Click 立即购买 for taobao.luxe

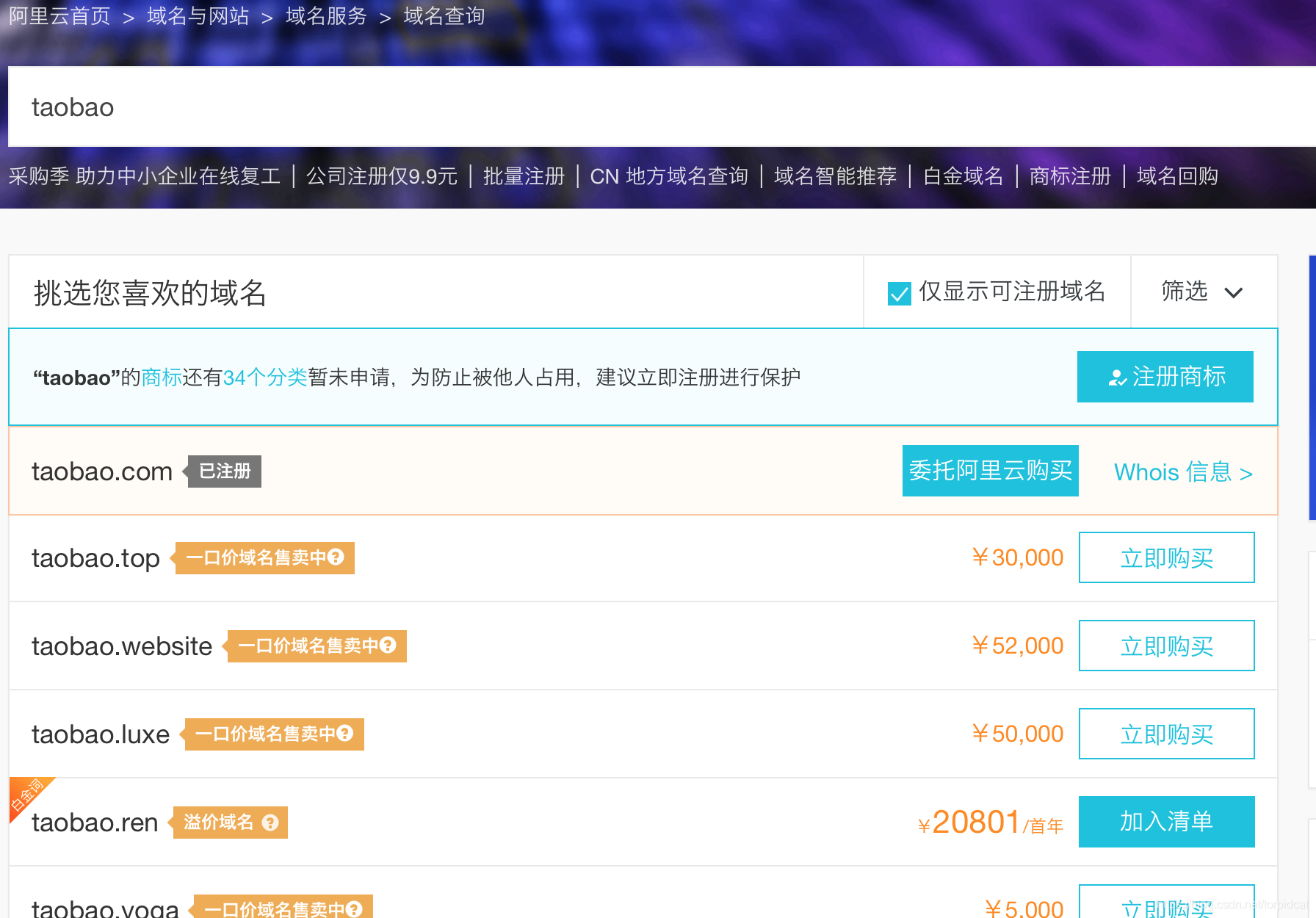pos(1166,734)
